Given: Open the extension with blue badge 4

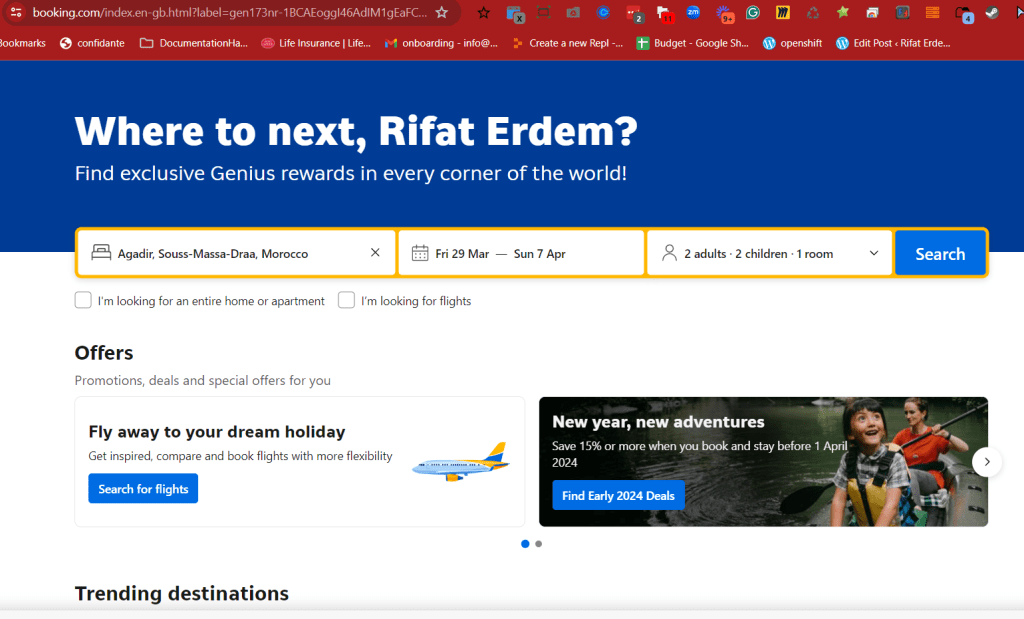Looking at the screenshot, I should point(964,14).
